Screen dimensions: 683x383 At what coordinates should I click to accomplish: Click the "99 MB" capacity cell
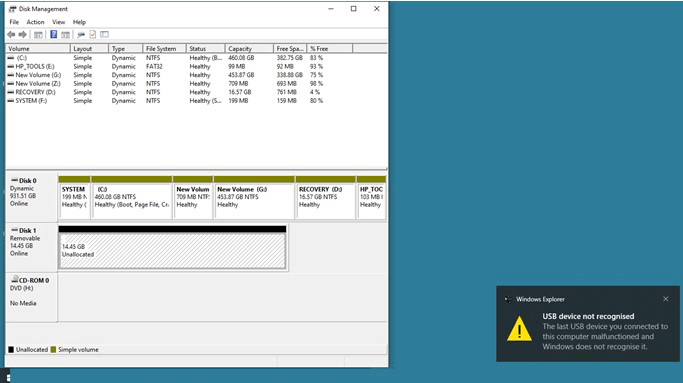tap(237, 67)
